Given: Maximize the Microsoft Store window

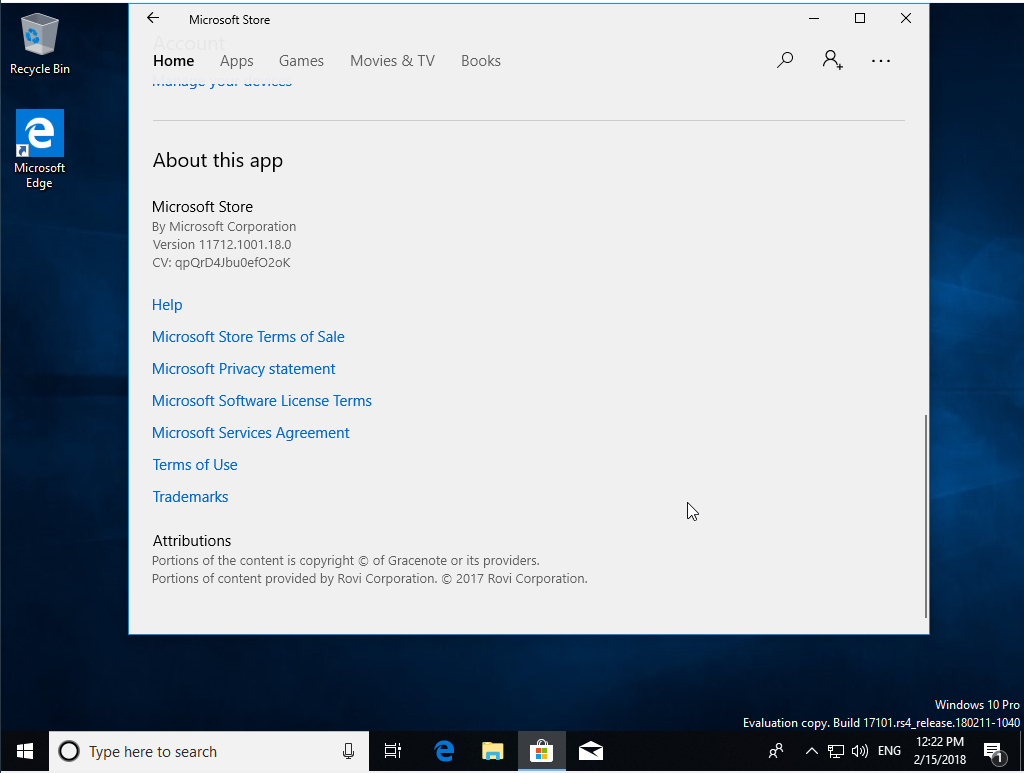Looking at the screenshot, I should click(859, 18).
